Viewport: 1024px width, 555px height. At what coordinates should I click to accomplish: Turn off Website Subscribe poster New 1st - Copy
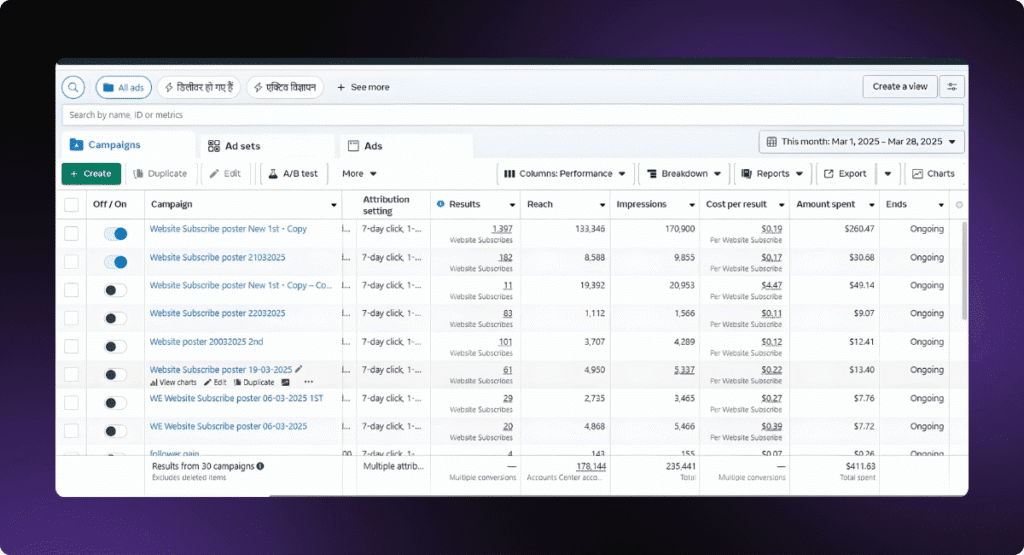(116, 234)
